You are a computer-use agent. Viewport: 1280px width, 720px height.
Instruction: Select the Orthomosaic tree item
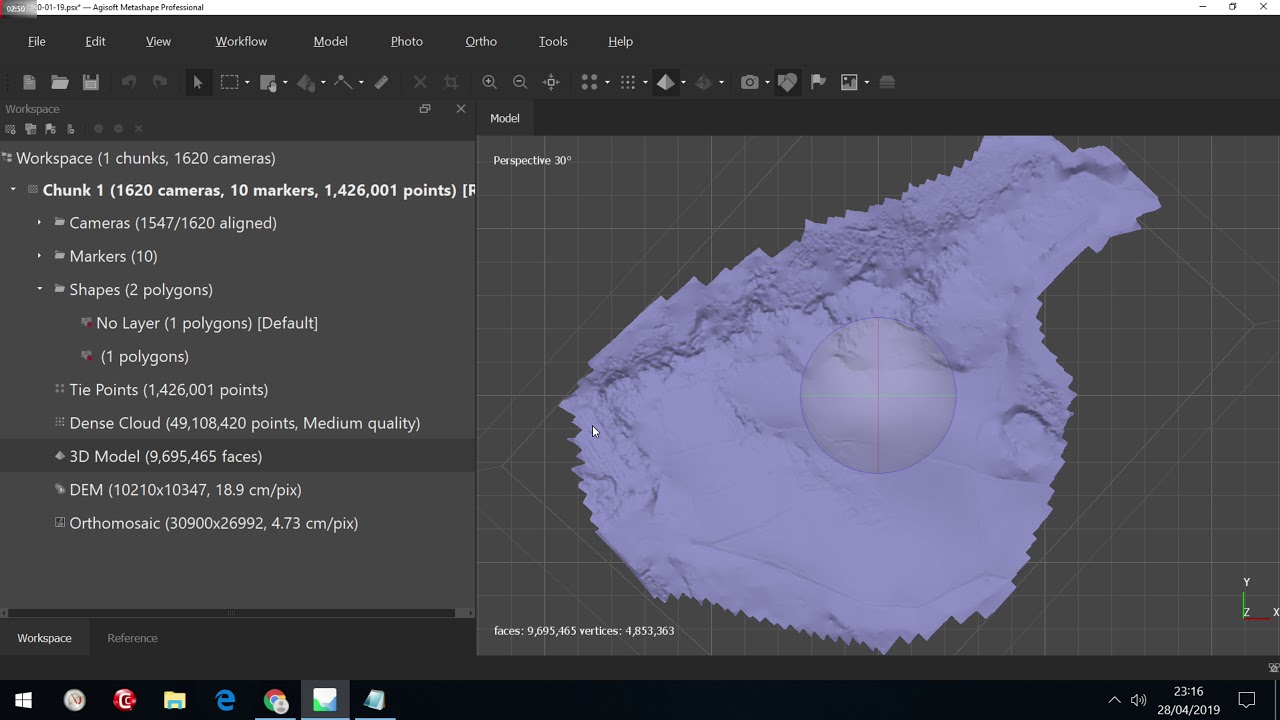(x=238, y=523)
